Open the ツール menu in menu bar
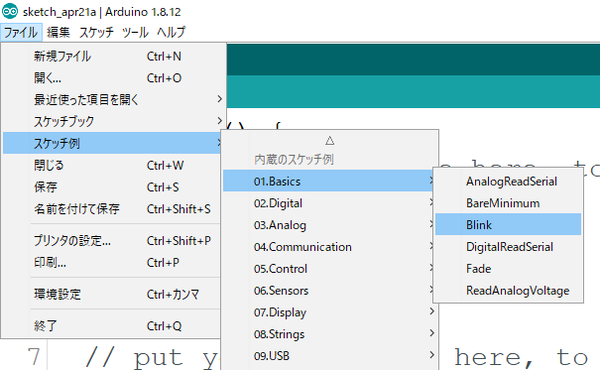The image size is (600, 370). [x=135, y=32]
